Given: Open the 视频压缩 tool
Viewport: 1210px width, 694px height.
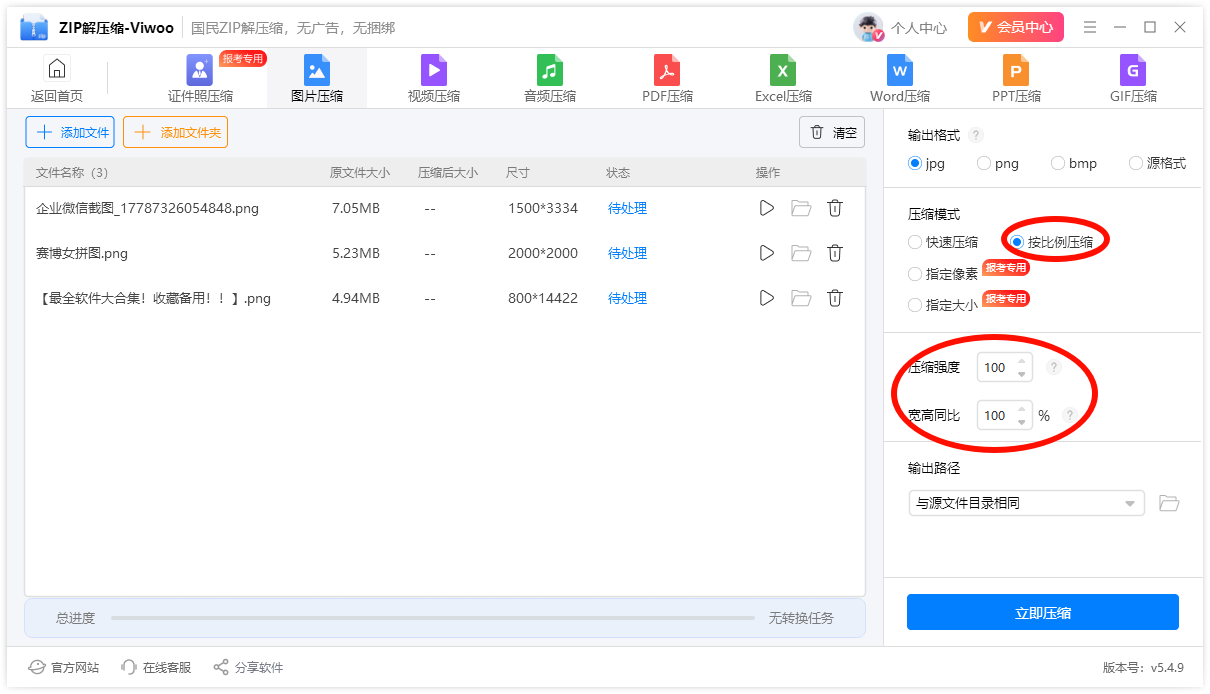Looking at the screenshot, I should tap(434, 79).
